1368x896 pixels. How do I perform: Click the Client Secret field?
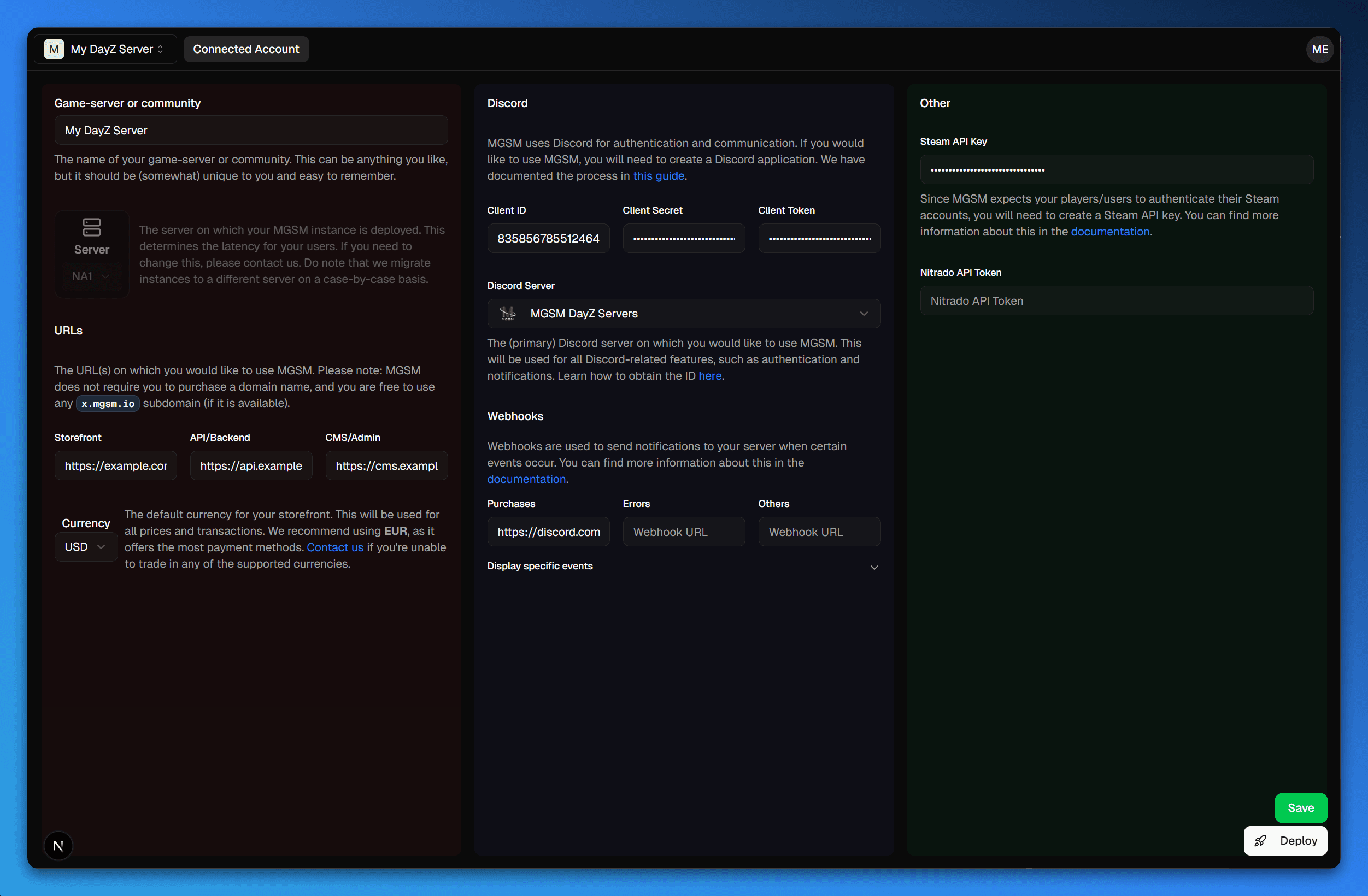pos(684,239)
